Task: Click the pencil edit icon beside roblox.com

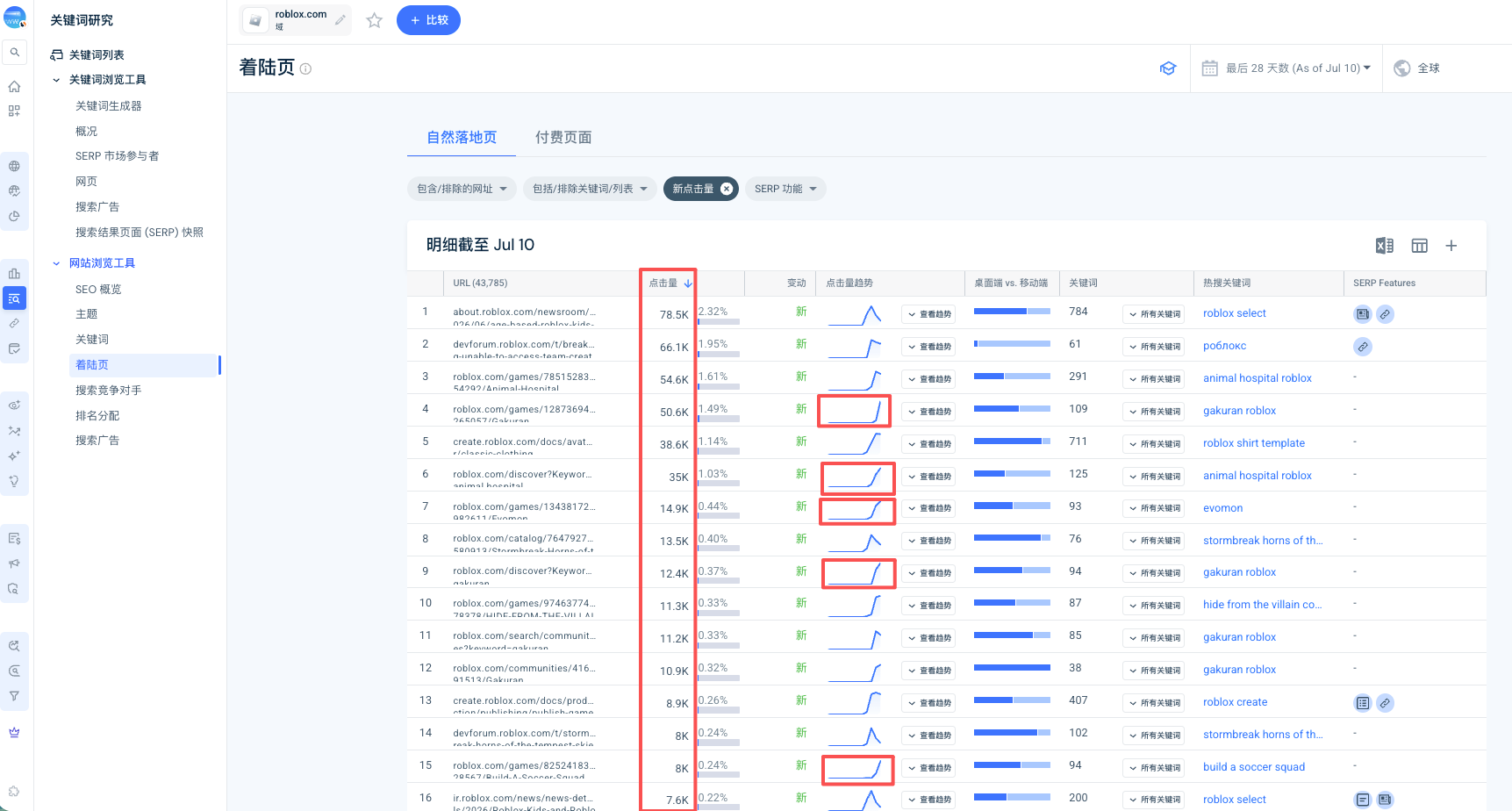Action: pyautogui.click(x=340, y=20)
